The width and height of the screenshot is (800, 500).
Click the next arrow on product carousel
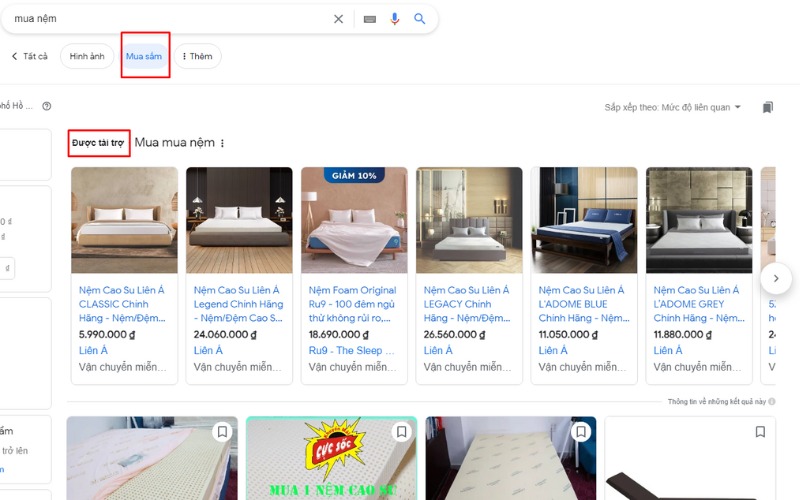click(776, 277)
